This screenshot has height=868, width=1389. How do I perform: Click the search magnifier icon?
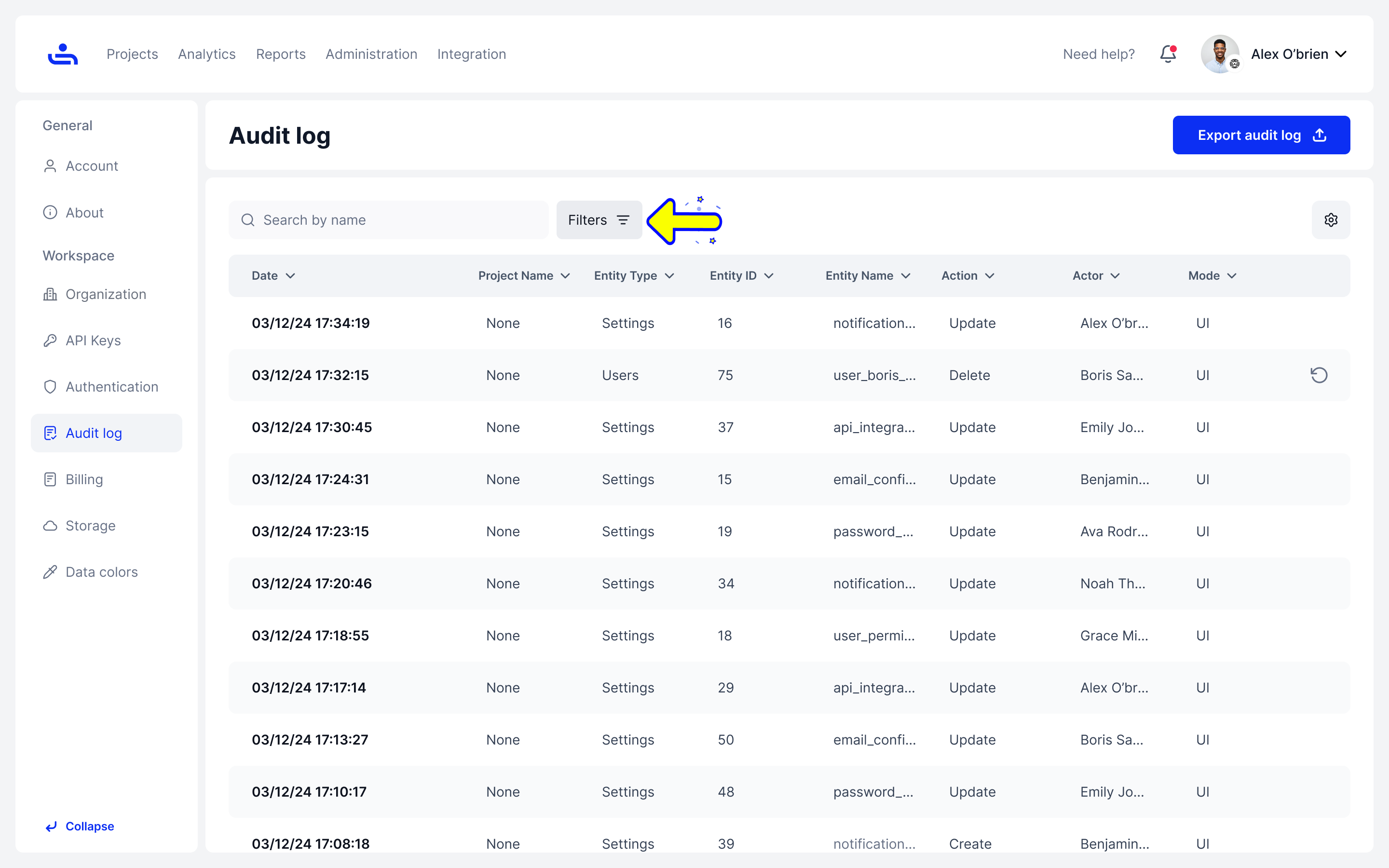pos(248,220)
